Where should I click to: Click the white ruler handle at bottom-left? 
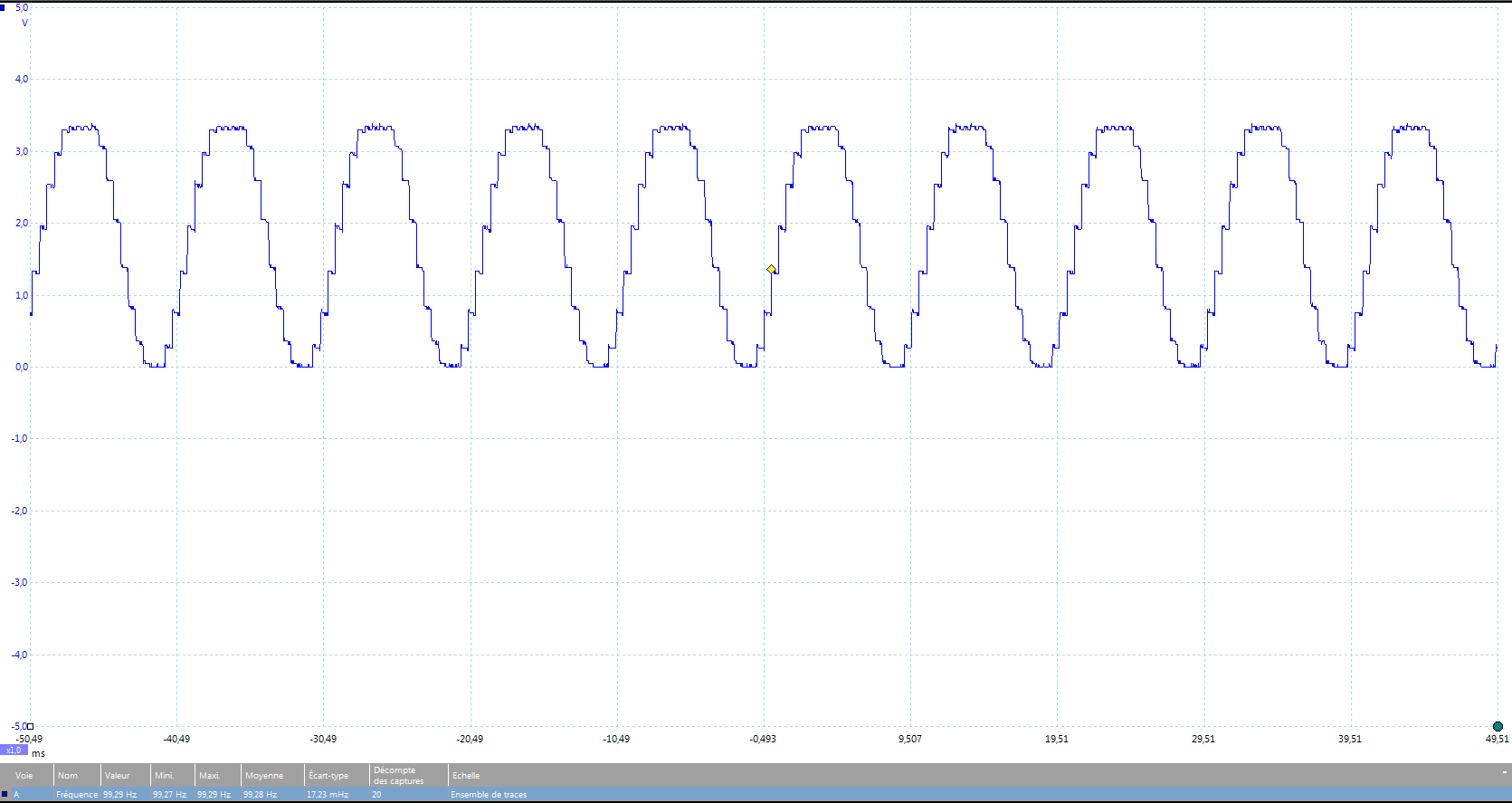pos(30,726)
